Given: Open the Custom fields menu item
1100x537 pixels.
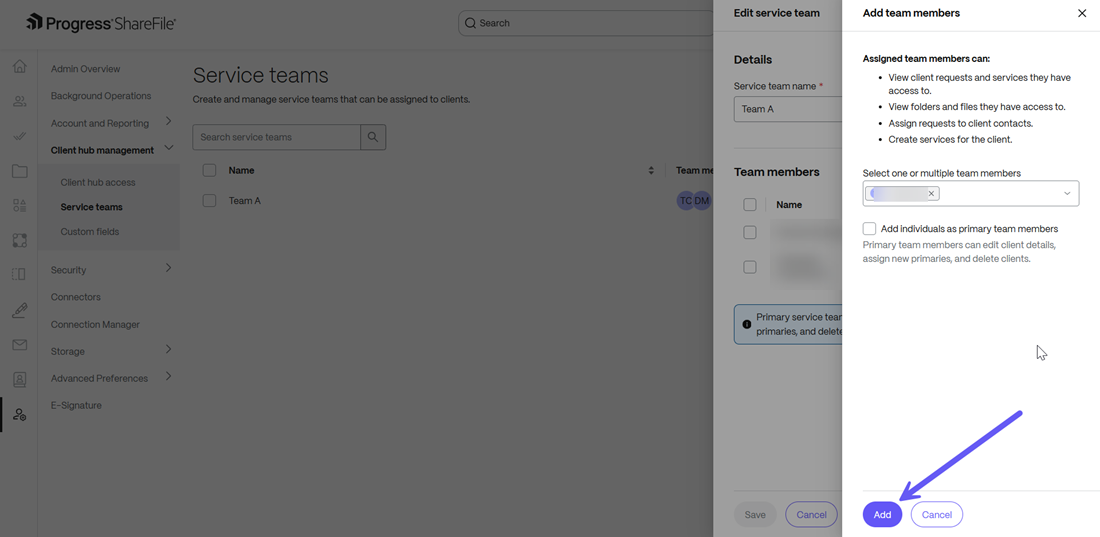Looking at the screenshot, I should coord(90,232).
